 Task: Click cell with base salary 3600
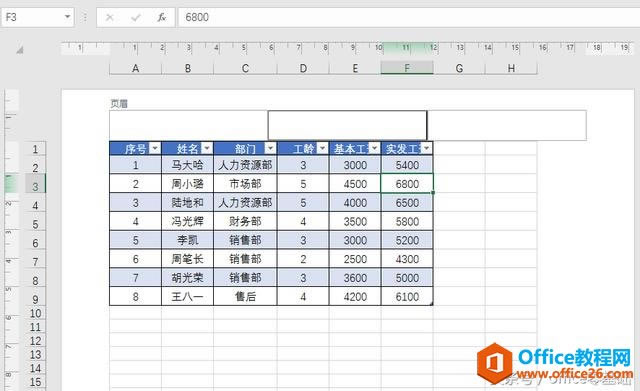pyautogui.click(x=355, y=278)
